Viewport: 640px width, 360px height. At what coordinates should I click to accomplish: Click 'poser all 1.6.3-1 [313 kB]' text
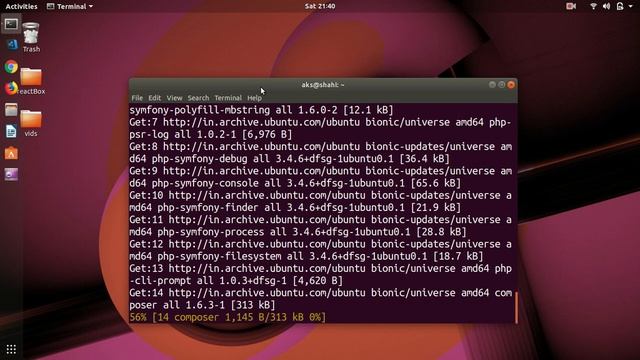[x=202, y=305]
